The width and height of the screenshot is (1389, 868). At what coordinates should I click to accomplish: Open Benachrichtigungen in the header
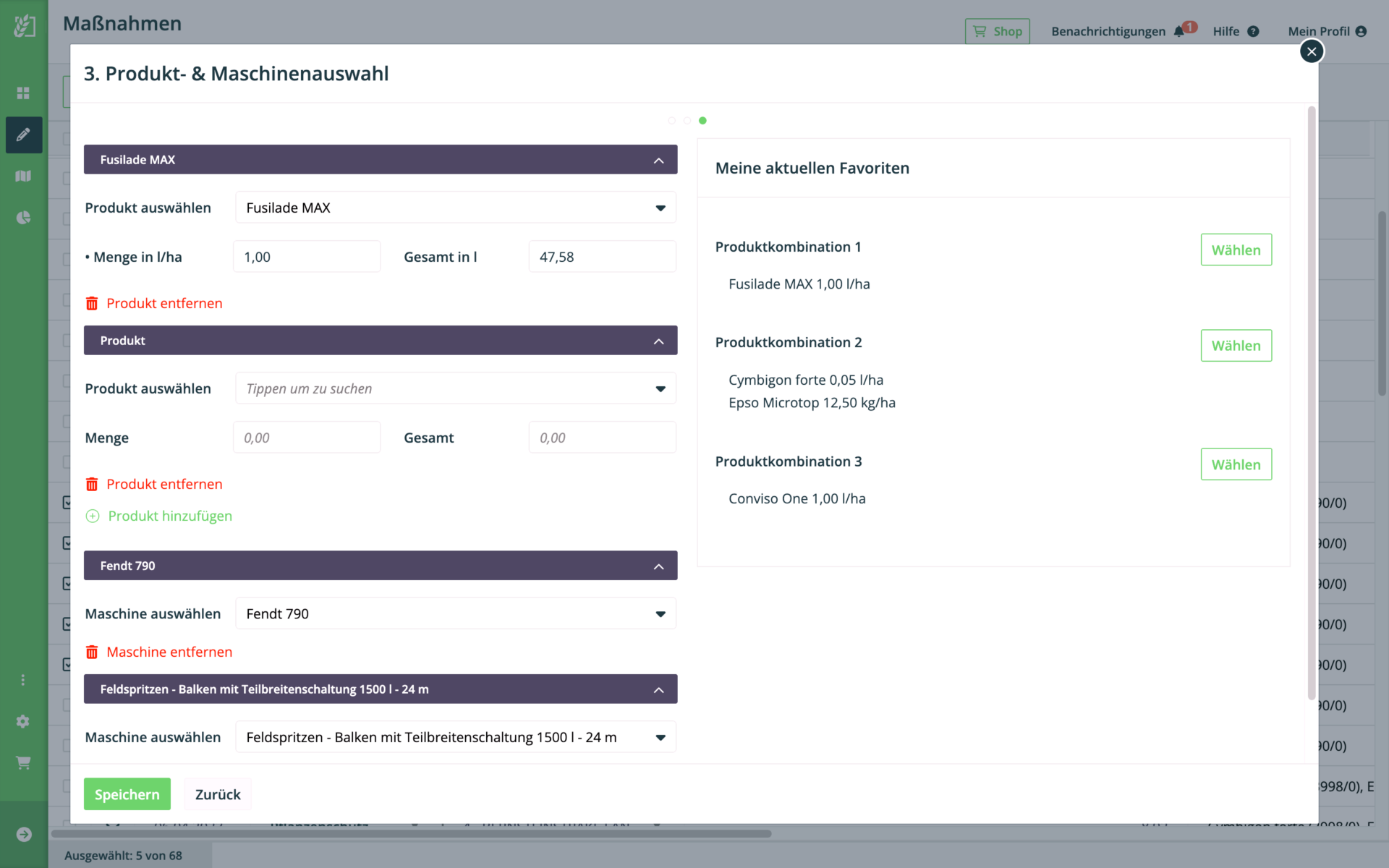coord(1108,31)
